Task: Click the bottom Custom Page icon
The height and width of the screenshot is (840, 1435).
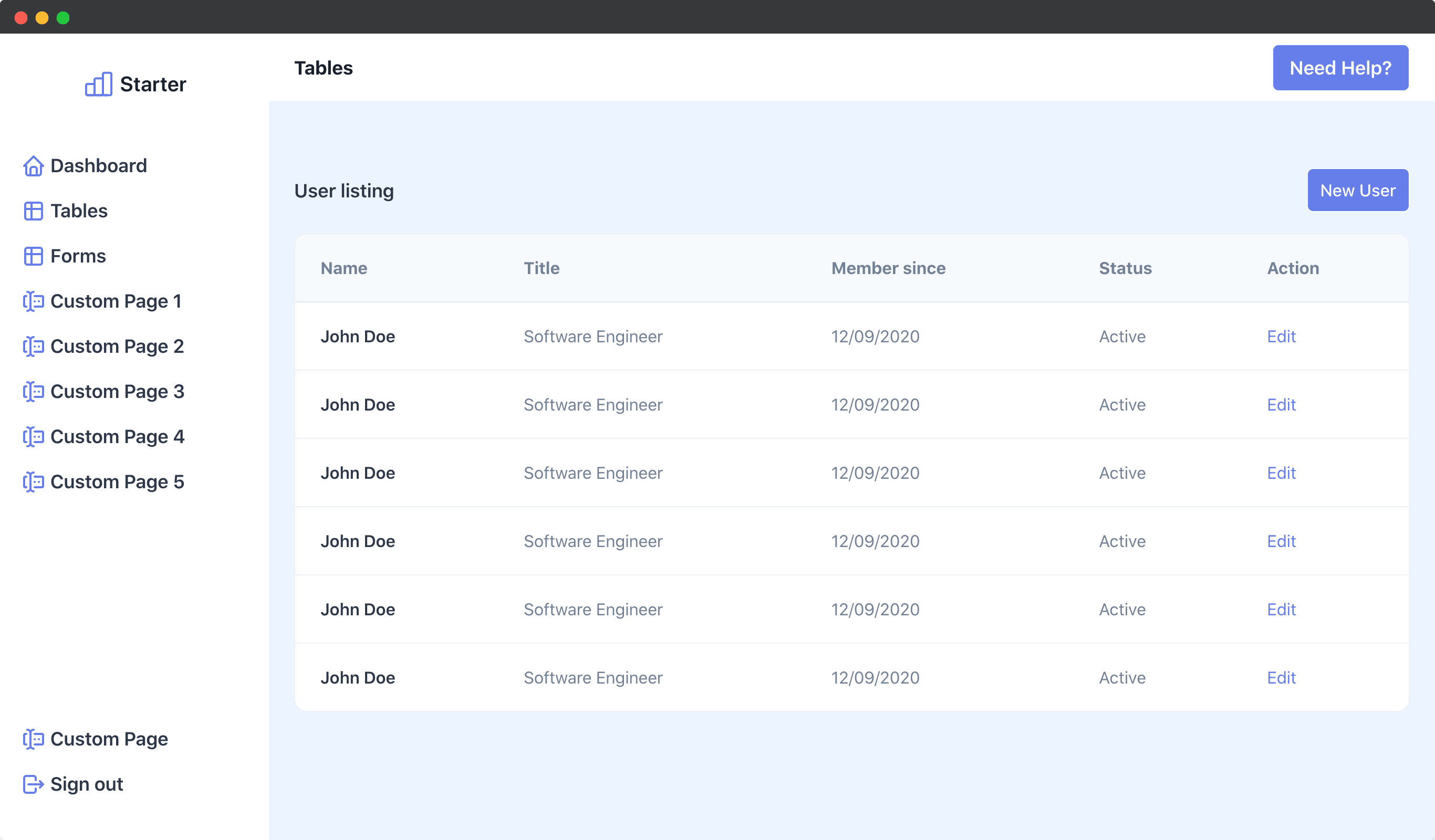Action: [34, 739]
